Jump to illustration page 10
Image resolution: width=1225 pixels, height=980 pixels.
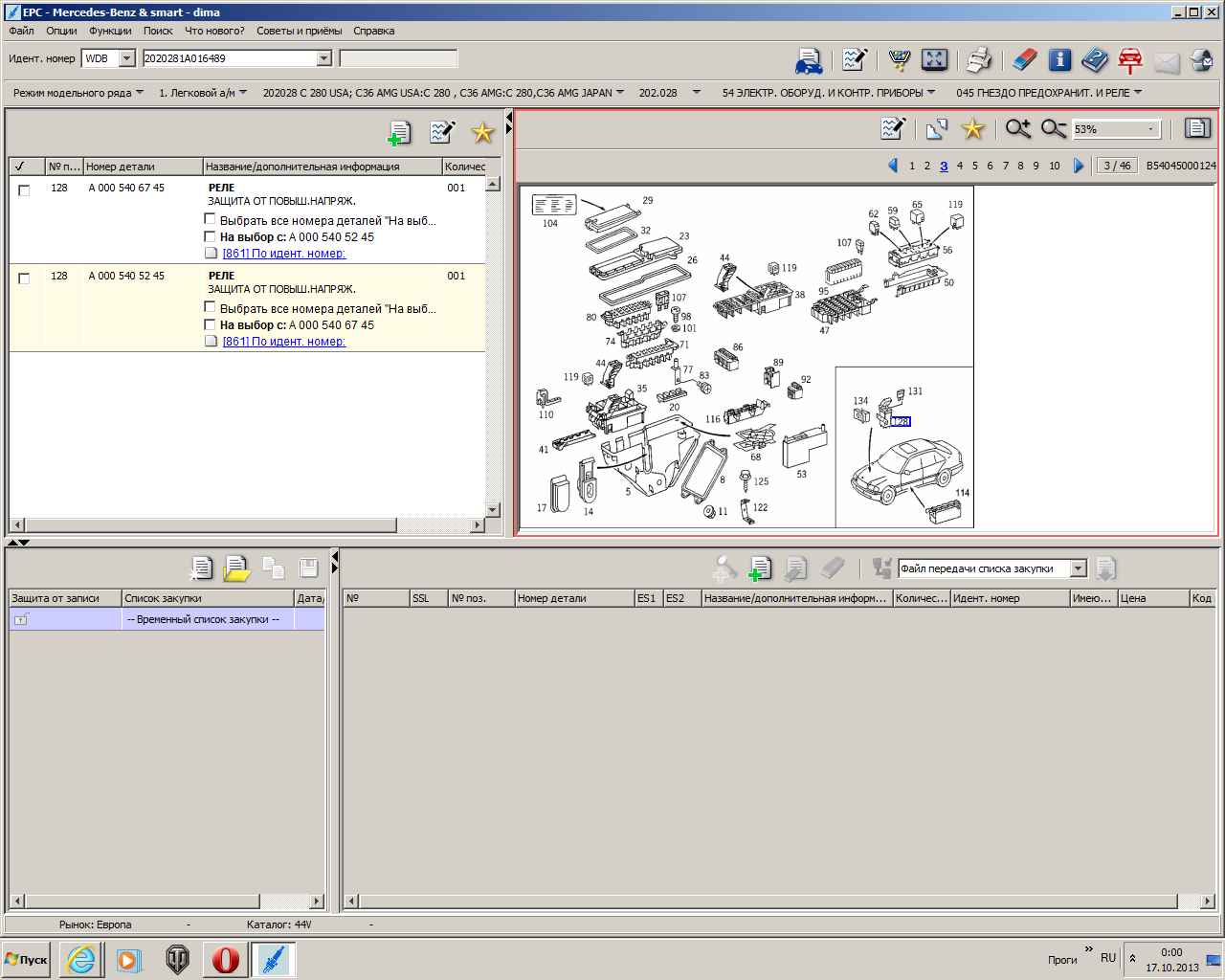pos(1055,166)
